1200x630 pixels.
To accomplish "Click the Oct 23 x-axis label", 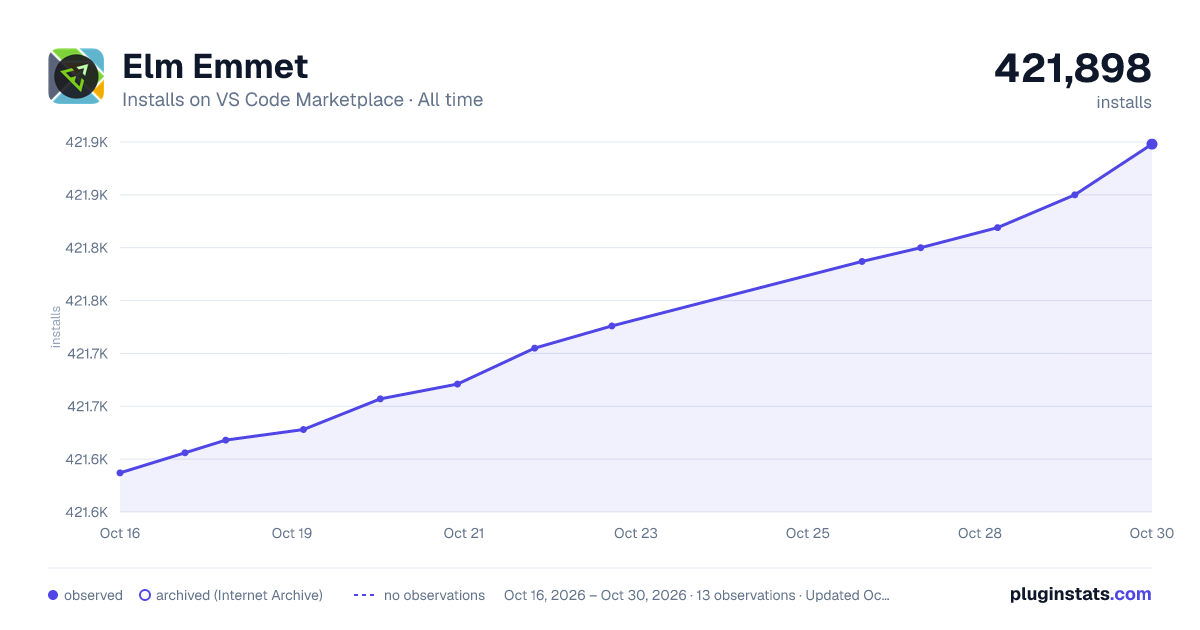I will coord(636,533).
